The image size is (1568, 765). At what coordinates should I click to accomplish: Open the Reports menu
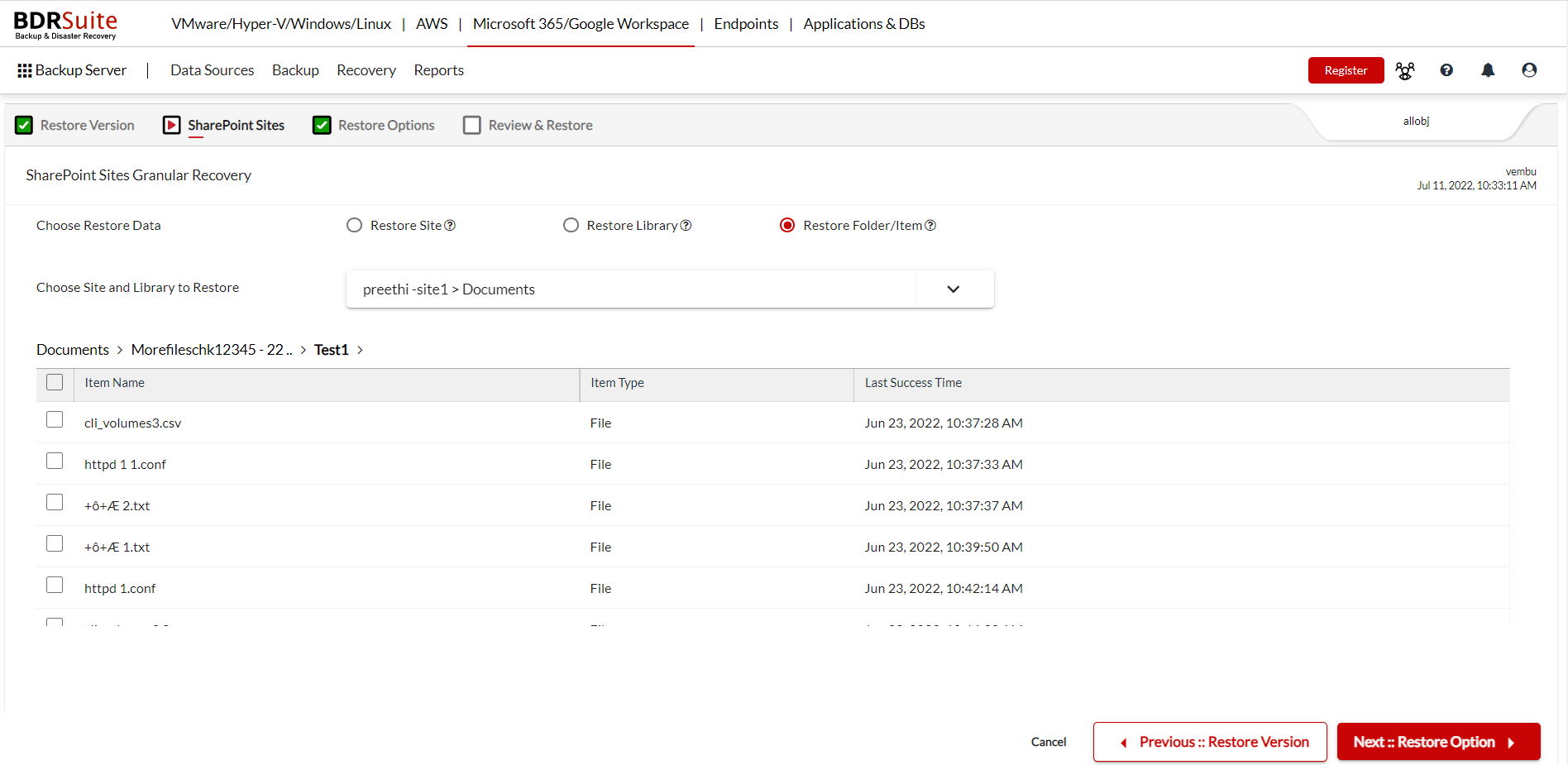tap(438, 70)
